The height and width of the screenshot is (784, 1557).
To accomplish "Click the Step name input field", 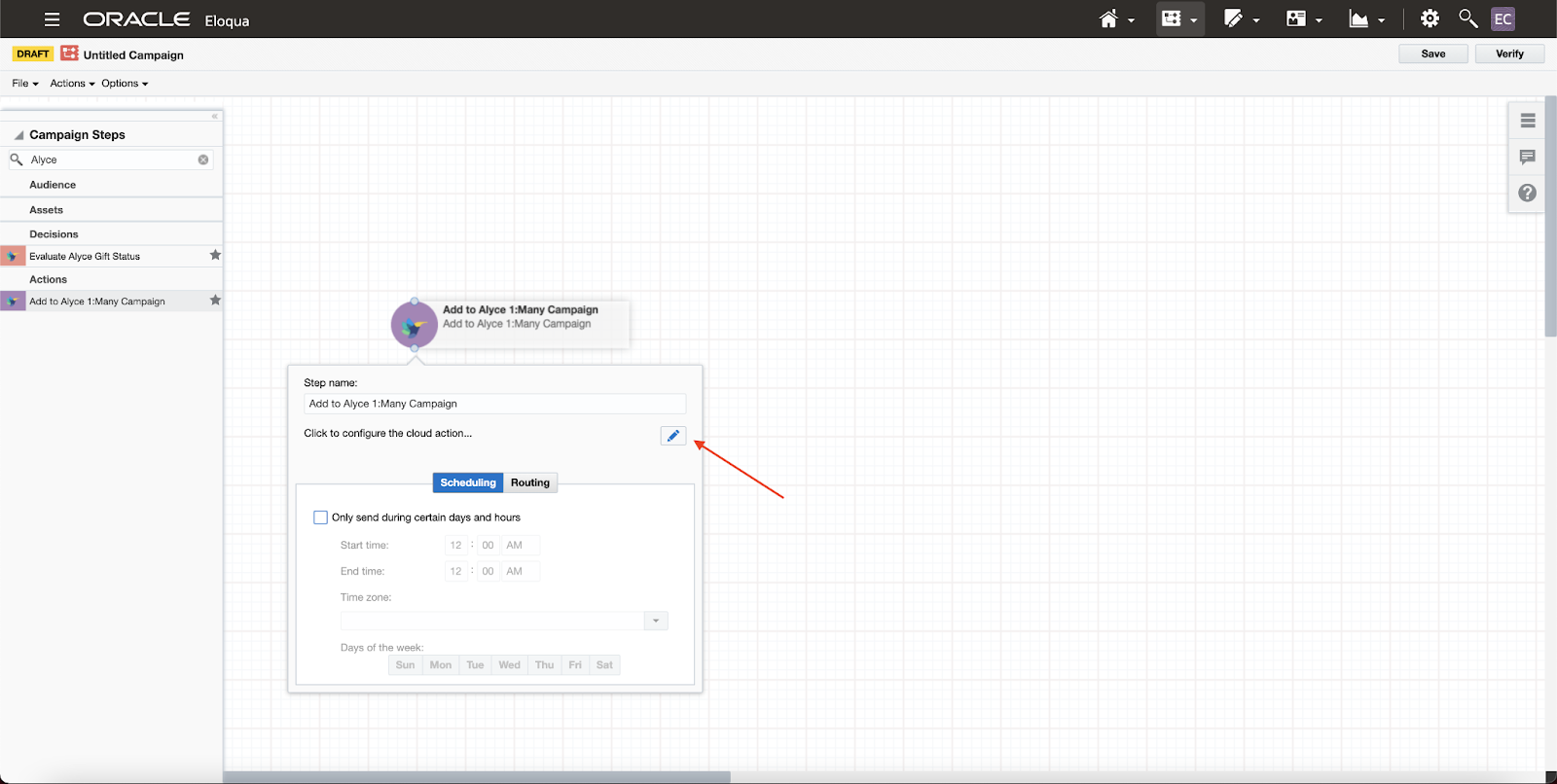I will pos(494,404).
